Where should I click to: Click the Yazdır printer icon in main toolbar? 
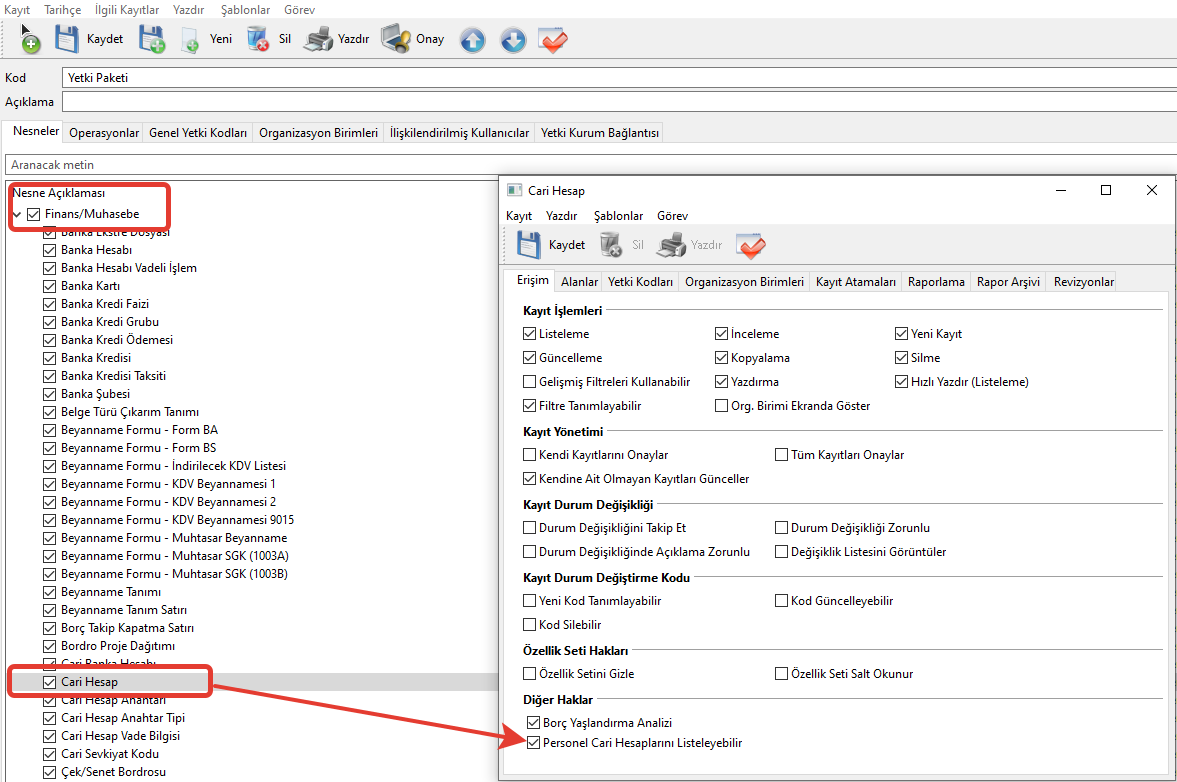(318, 40)
